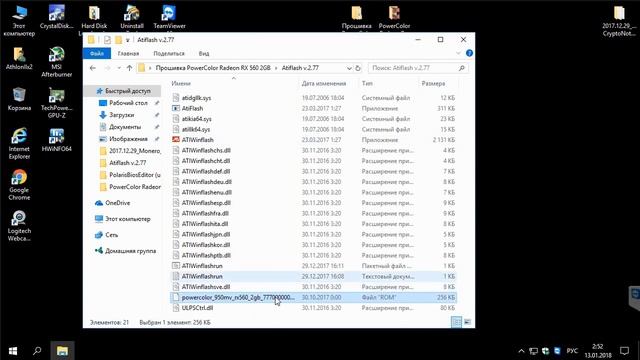This screenshot has width=640, height=360.
Task: Select the atikia64.sys file
Action: coord(313,119)
